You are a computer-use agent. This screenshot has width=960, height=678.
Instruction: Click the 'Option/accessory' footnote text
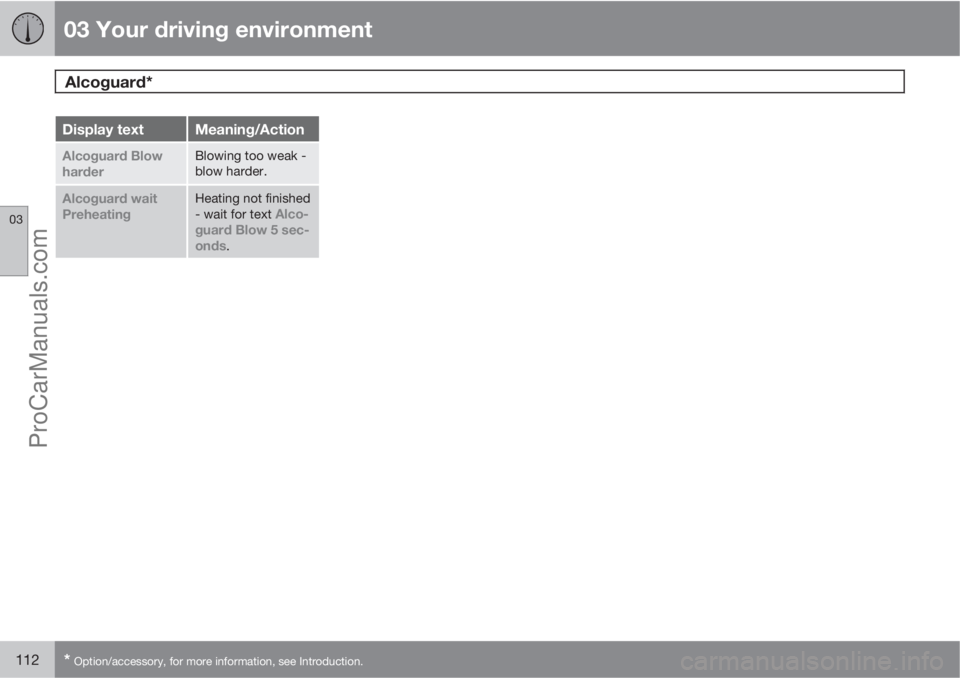pos(213,661)
